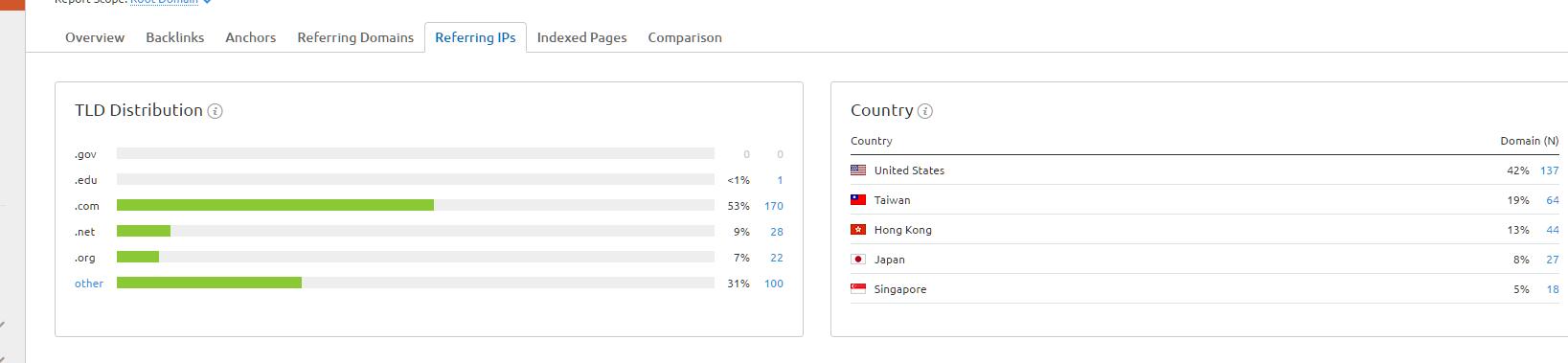This screenshot has width=1568, height=363.
Task: Select the Singapore flag icon
Action: pos(858,289)
